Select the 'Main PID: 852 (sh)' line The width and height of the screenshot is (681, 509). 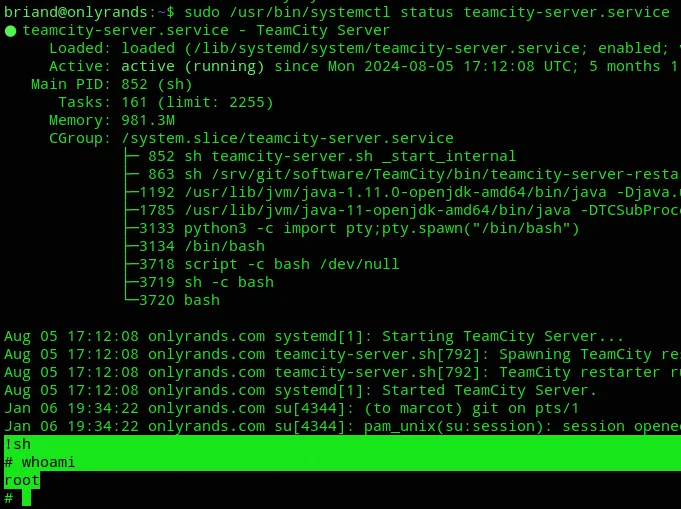112,84
